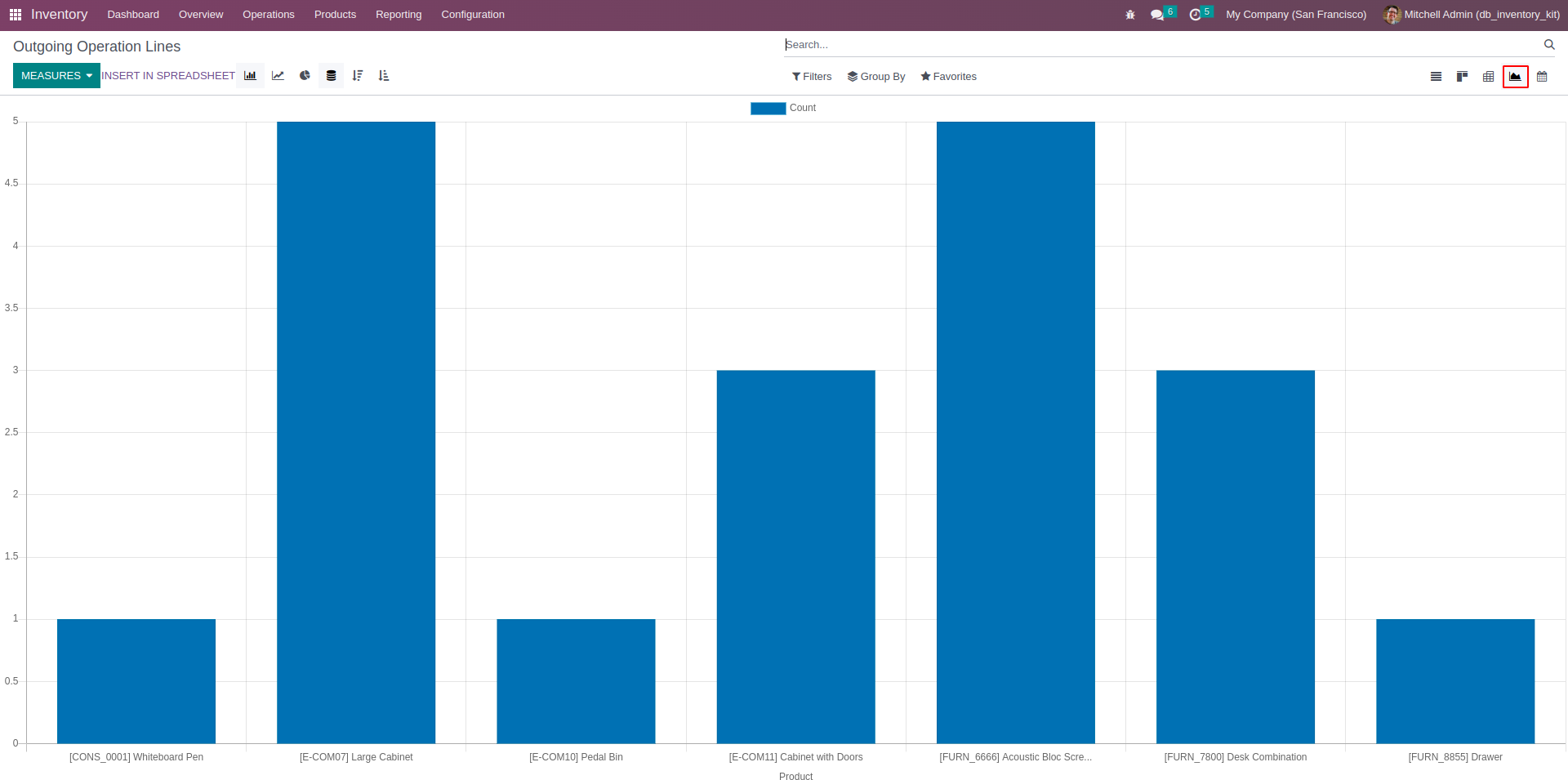
Task: Toggle the stacked chart option
Action: coord(331,76)
